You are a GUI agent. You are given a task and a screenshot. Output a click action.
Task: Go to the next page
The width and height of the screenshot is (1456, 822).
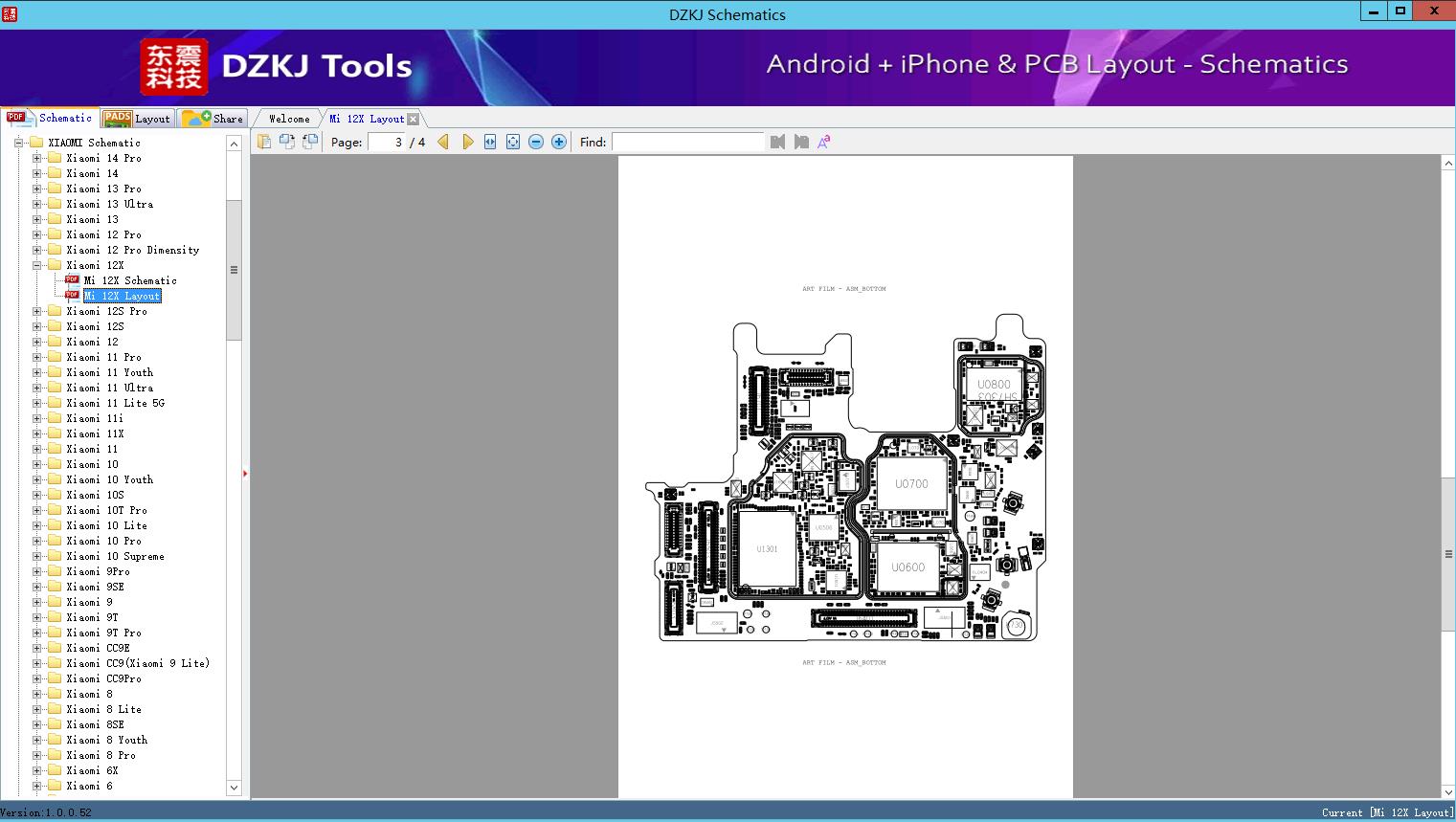point(467,142)
